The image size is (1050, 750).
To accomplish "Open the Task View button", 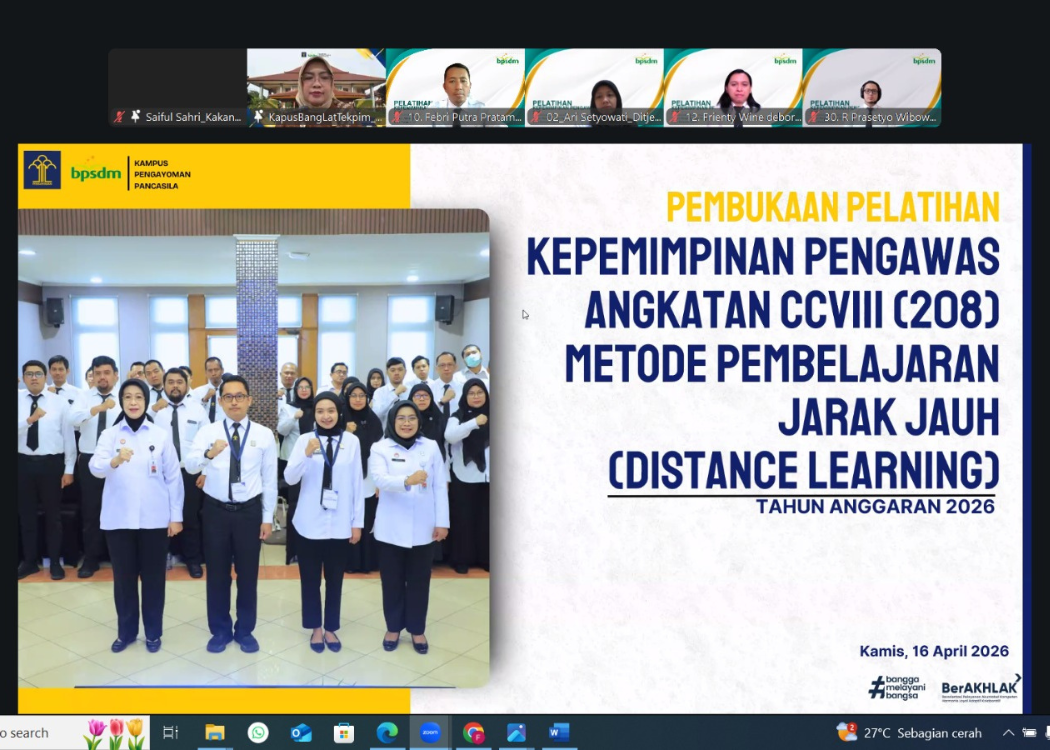I will [x=170, y=733].
